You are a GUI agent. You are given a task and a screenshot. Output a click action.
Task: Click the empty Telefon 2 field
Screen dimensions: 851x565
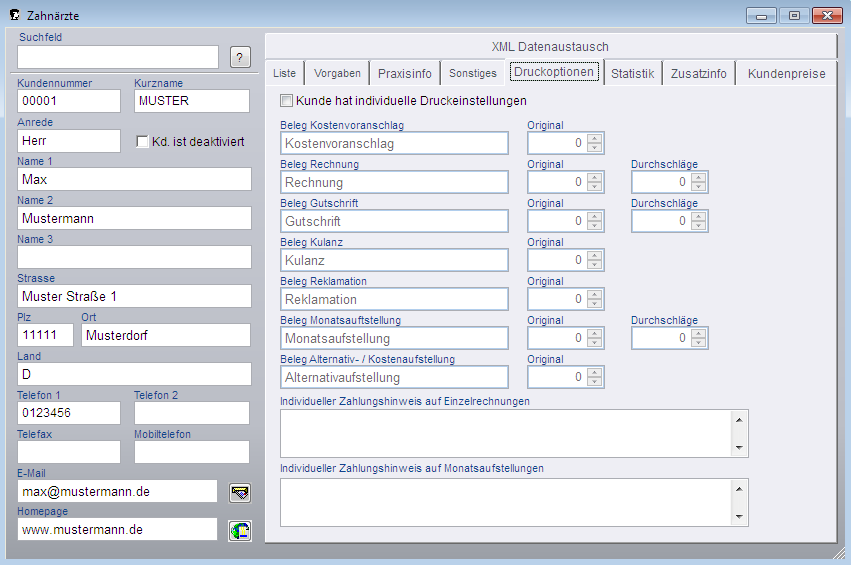pos(192,413)
